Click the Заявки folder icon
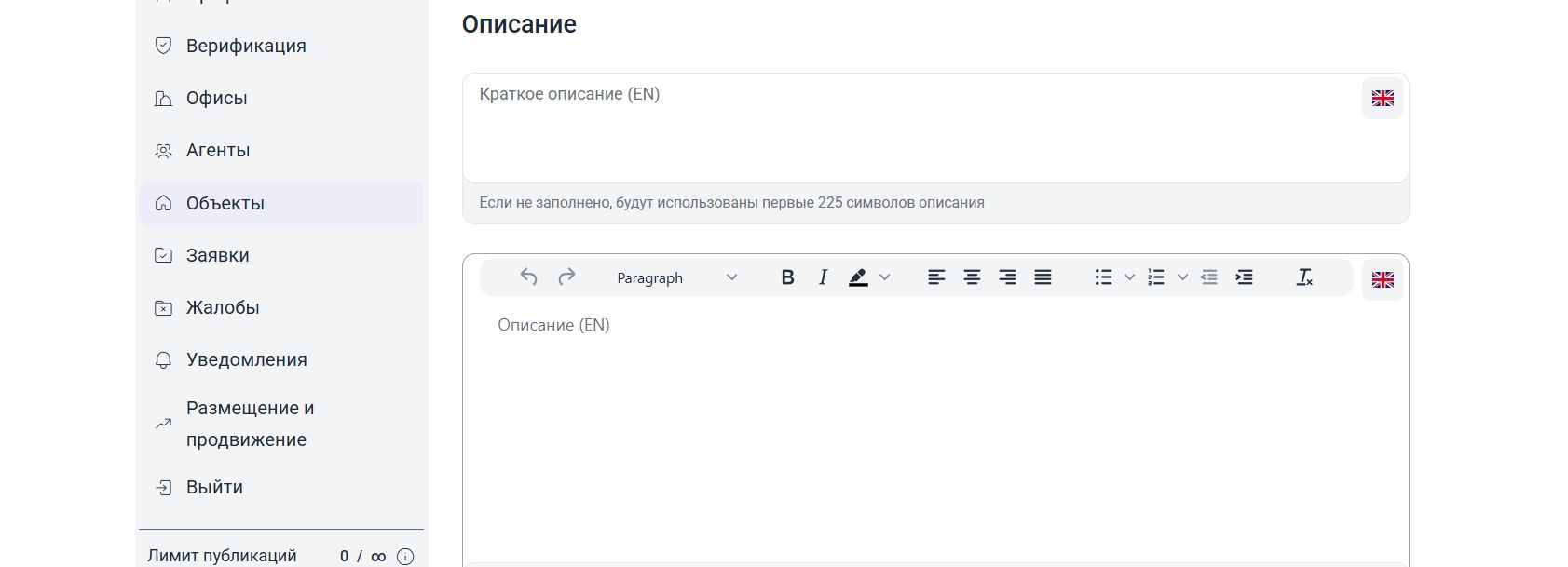The image size is (1568, 567). coord(163,255)
